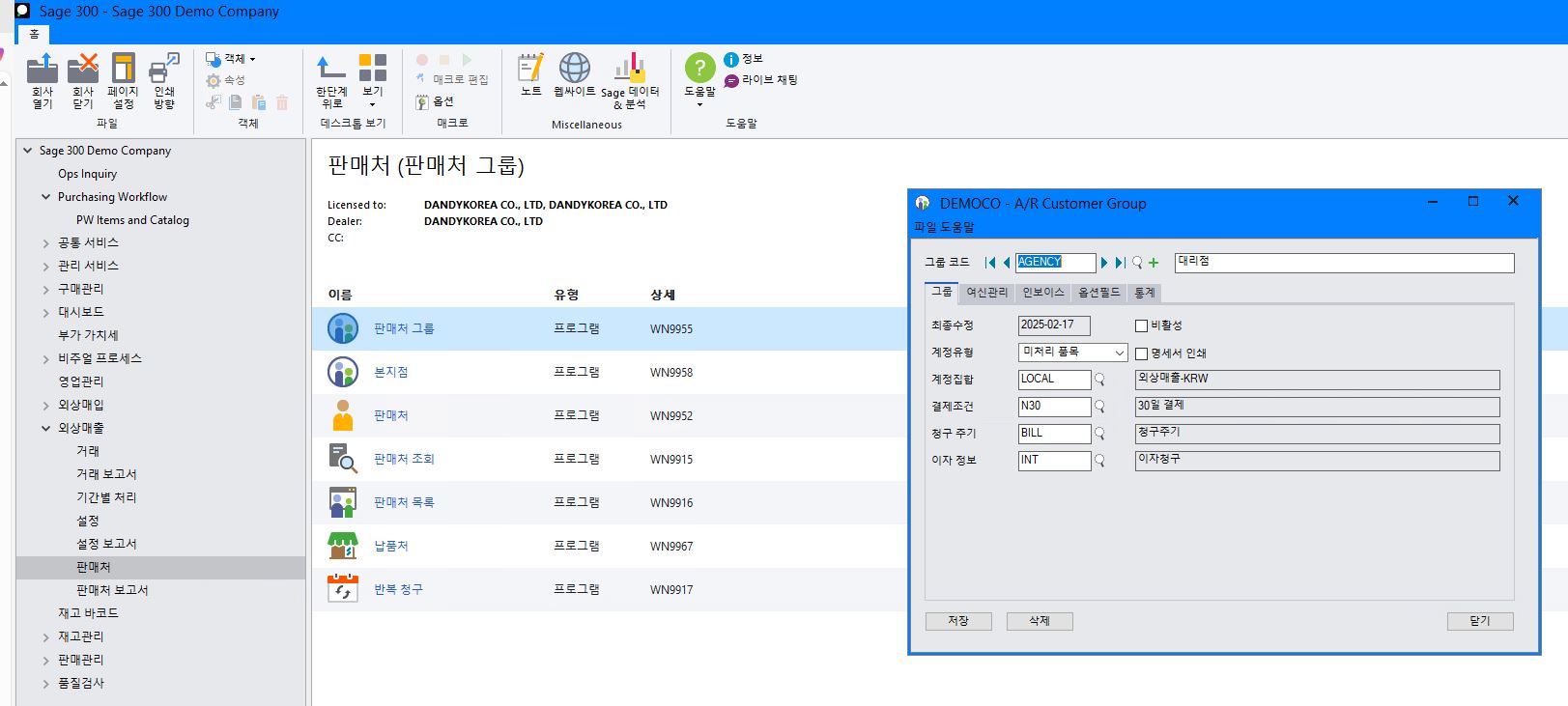The height and width of the screenshot is (706, 1568).
Task: Open the 판매처 그룹 link
Action: coord(404,328)
